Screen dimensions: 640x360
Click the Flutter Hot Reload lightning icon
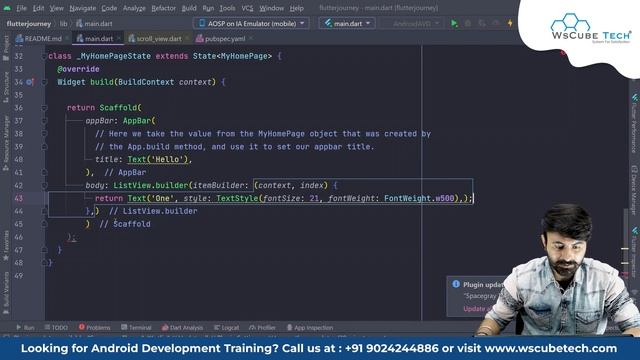click(x=510, y=24)
